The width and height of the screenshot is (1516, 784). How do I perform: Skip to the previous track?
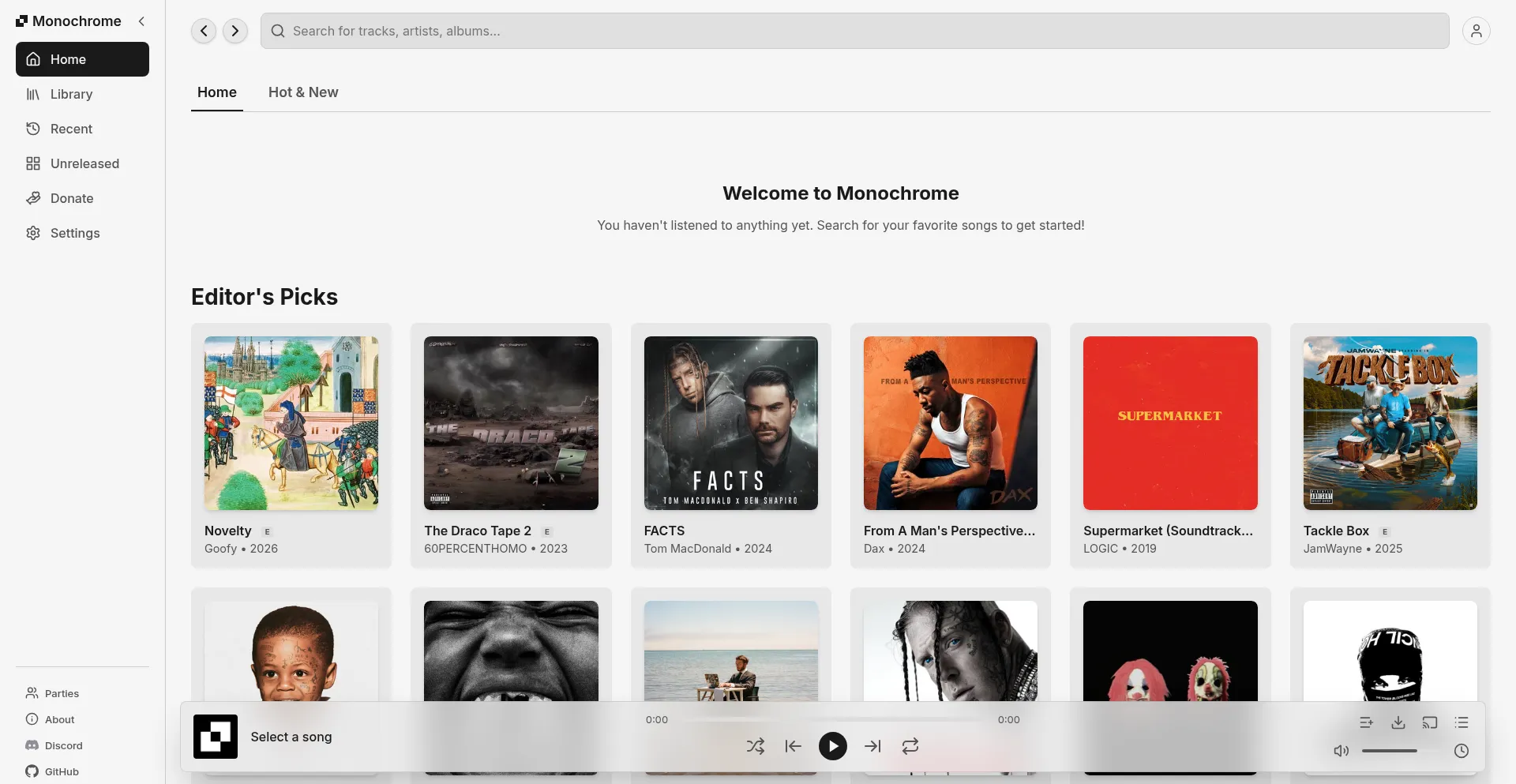click(x=794, y=746)
